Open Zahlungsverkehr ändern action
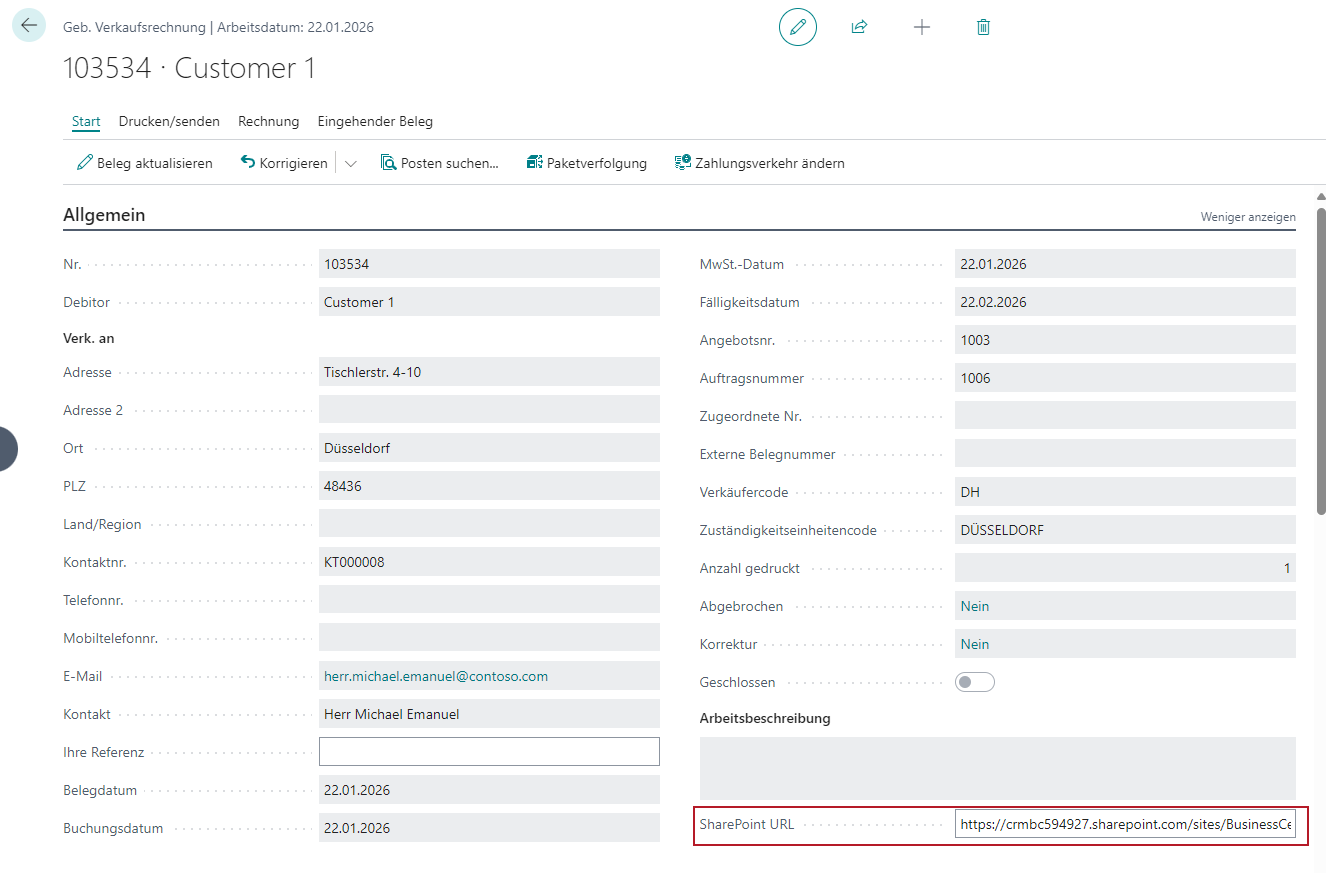Screen dimensions: 1326x873 click(x=760, y=162)
